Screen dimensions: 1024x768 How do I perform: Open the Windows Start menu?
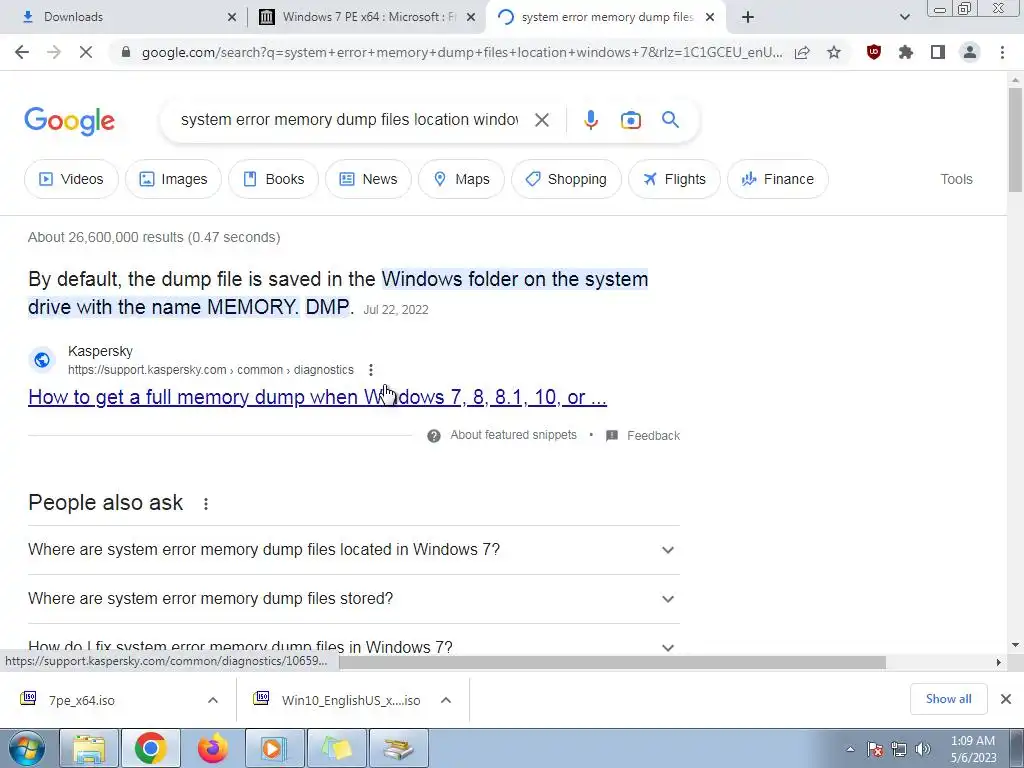click(27, 748)
